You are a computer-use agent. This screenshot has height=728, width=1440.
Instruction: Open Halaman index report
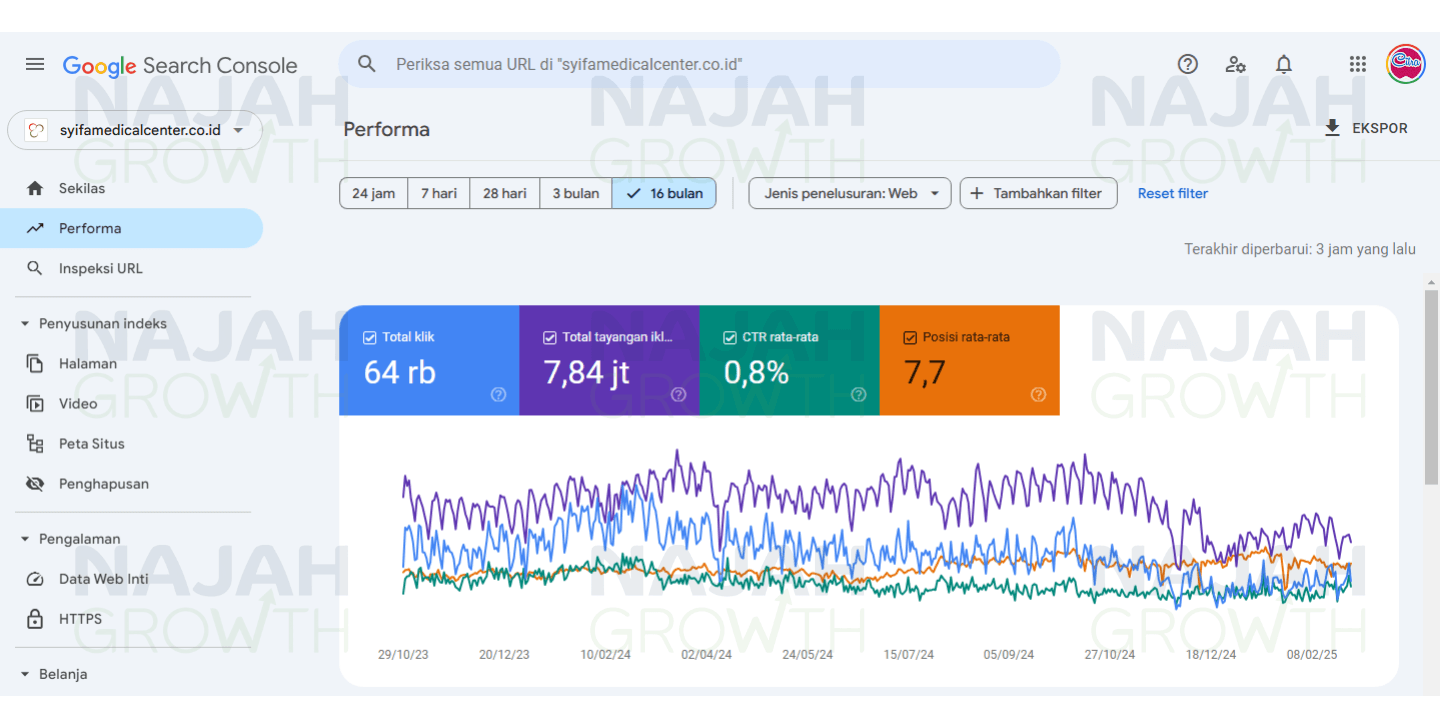pyautogui.click(x=131, y=363)
